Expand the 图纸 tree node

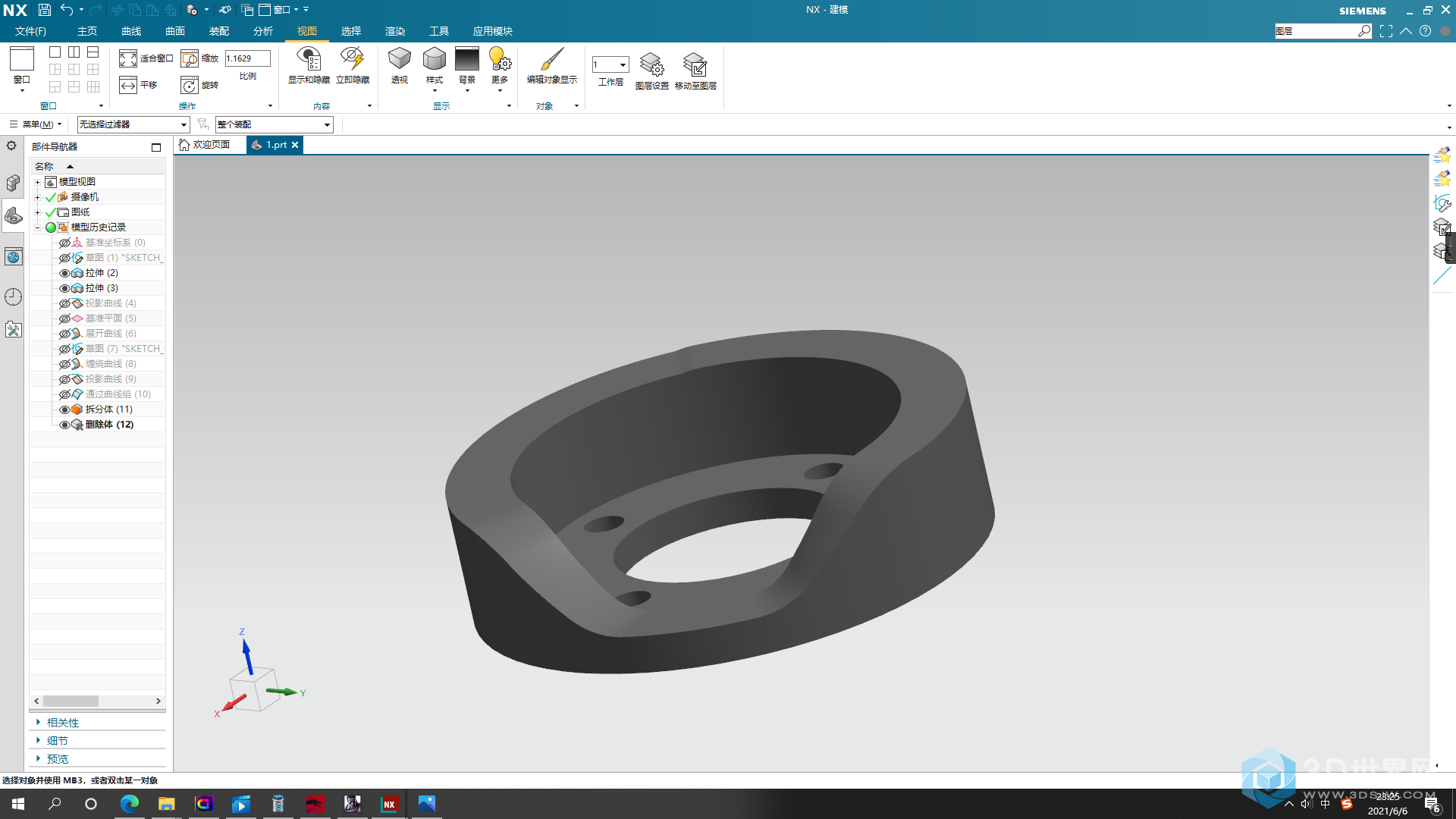(37, 212)
